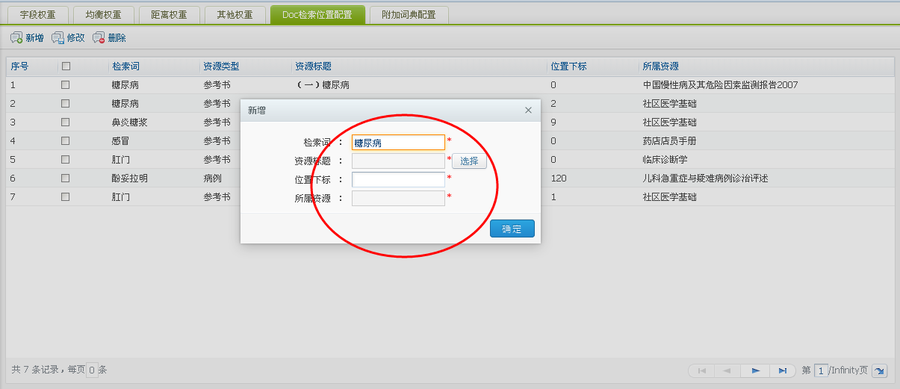Click the 资源标题 field
The image size is (900, 389).
tap(398, 161)
